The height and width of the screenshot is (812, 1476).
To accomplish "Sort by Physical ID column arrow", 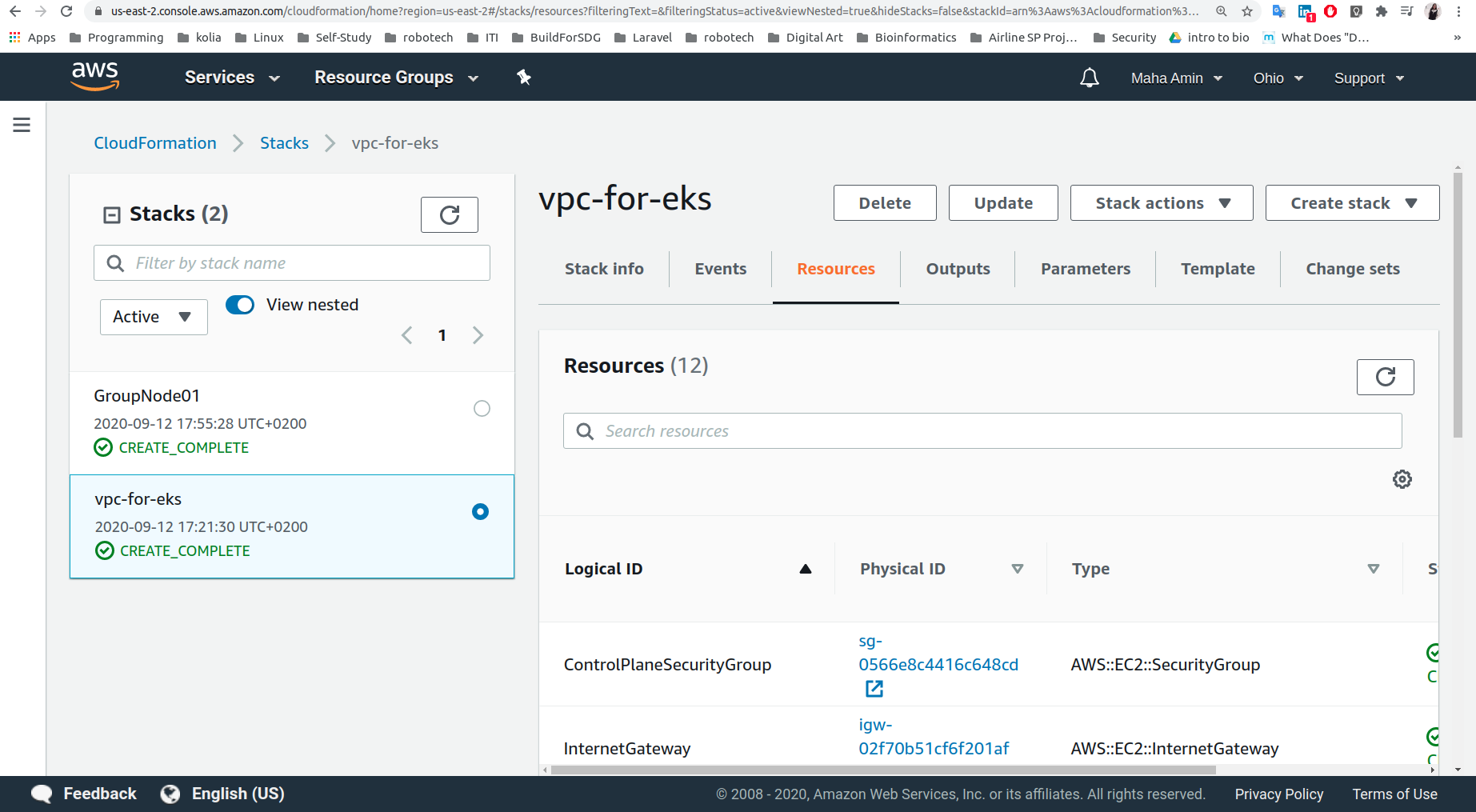I will 1018,569.
